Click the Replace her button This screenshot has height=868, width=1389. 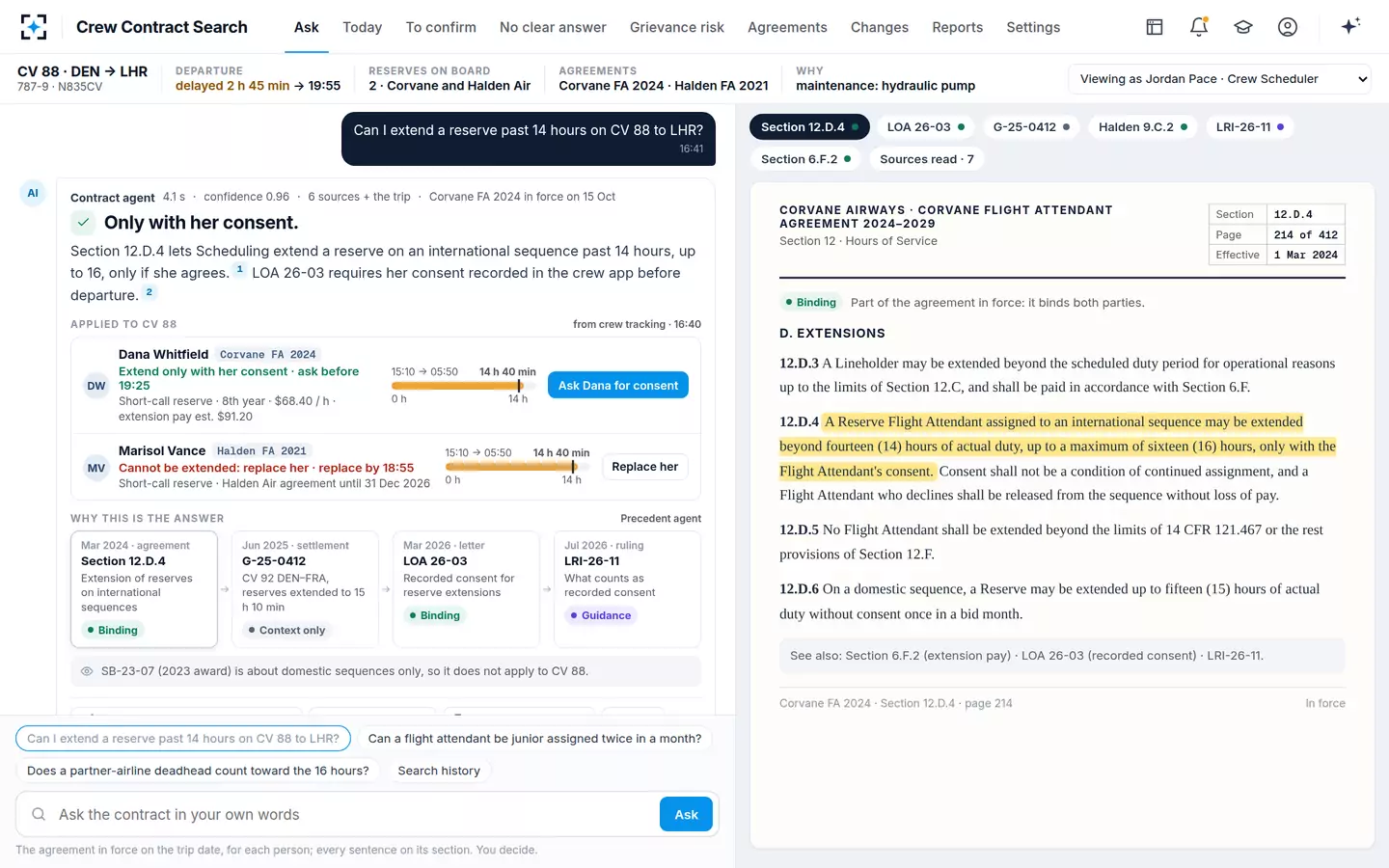pyautogui.click(x=645, y=467)
